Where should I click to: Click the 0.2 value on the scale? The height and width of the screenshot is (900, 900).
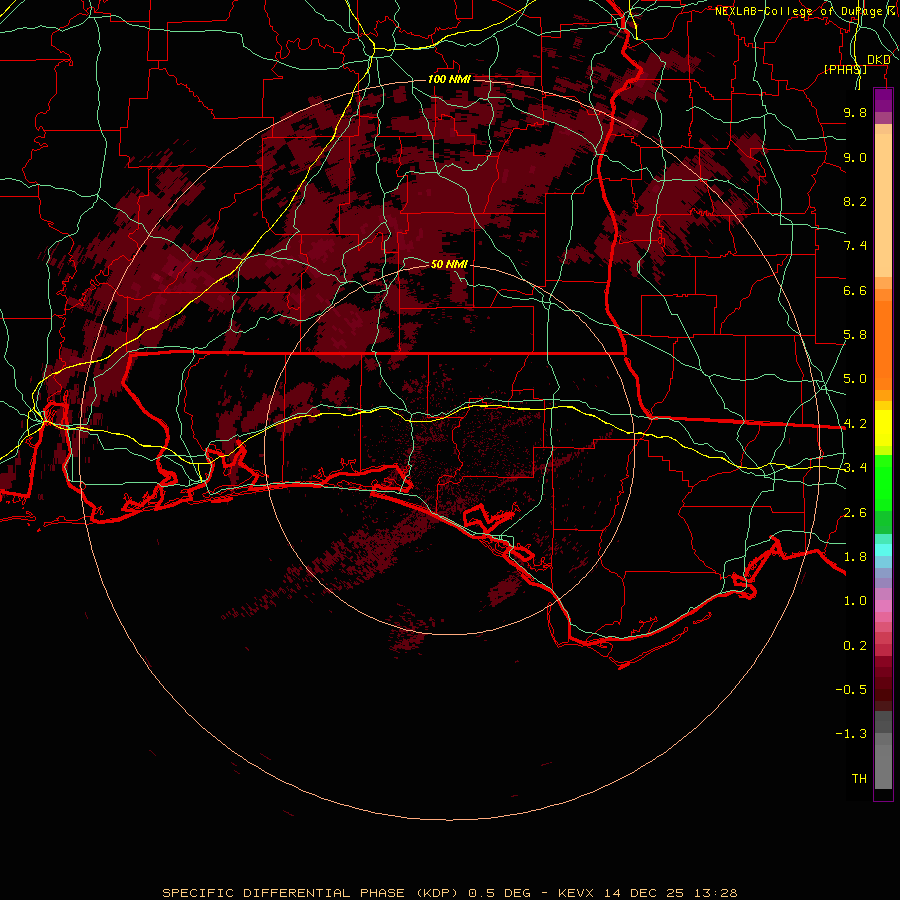pos(855,646)
